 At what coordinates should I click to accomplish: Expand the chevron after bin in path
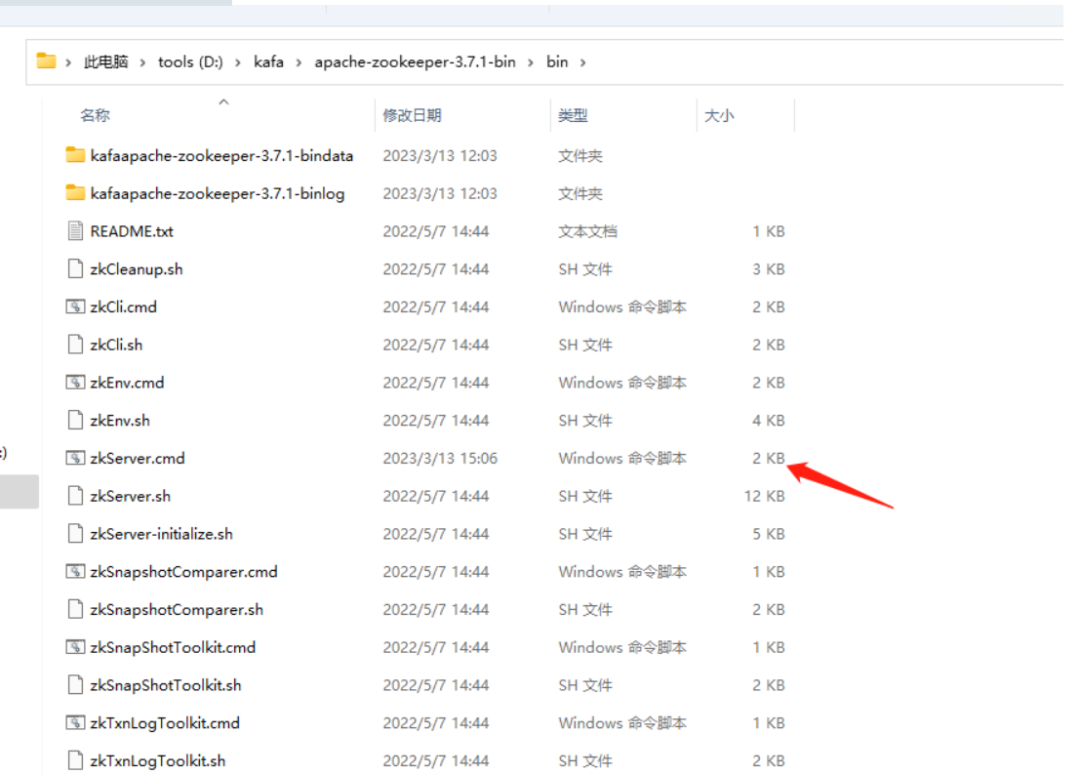click(583, 63)
